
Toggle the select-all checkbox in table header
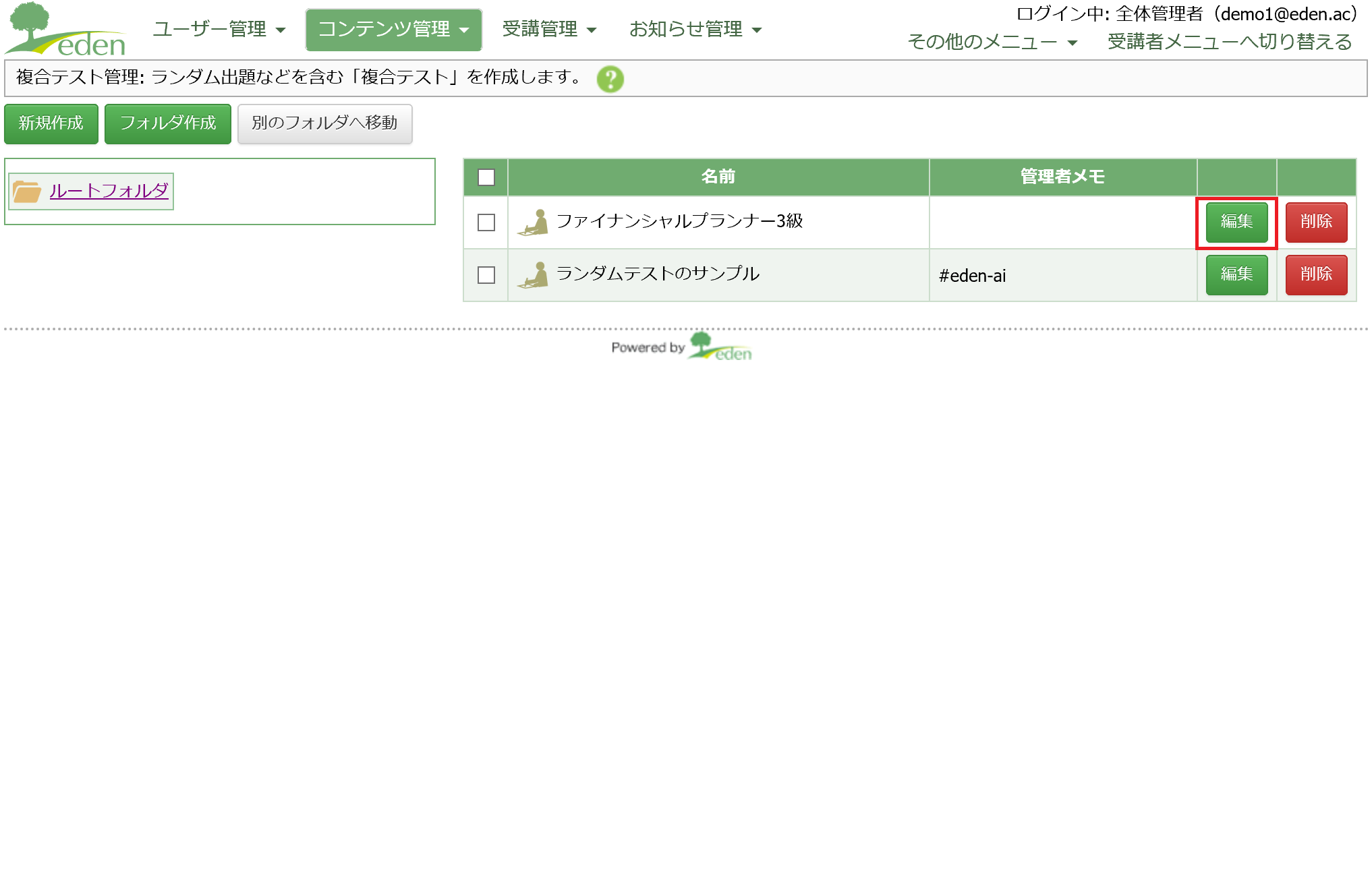pyautogui.click(x=486, y=177)
